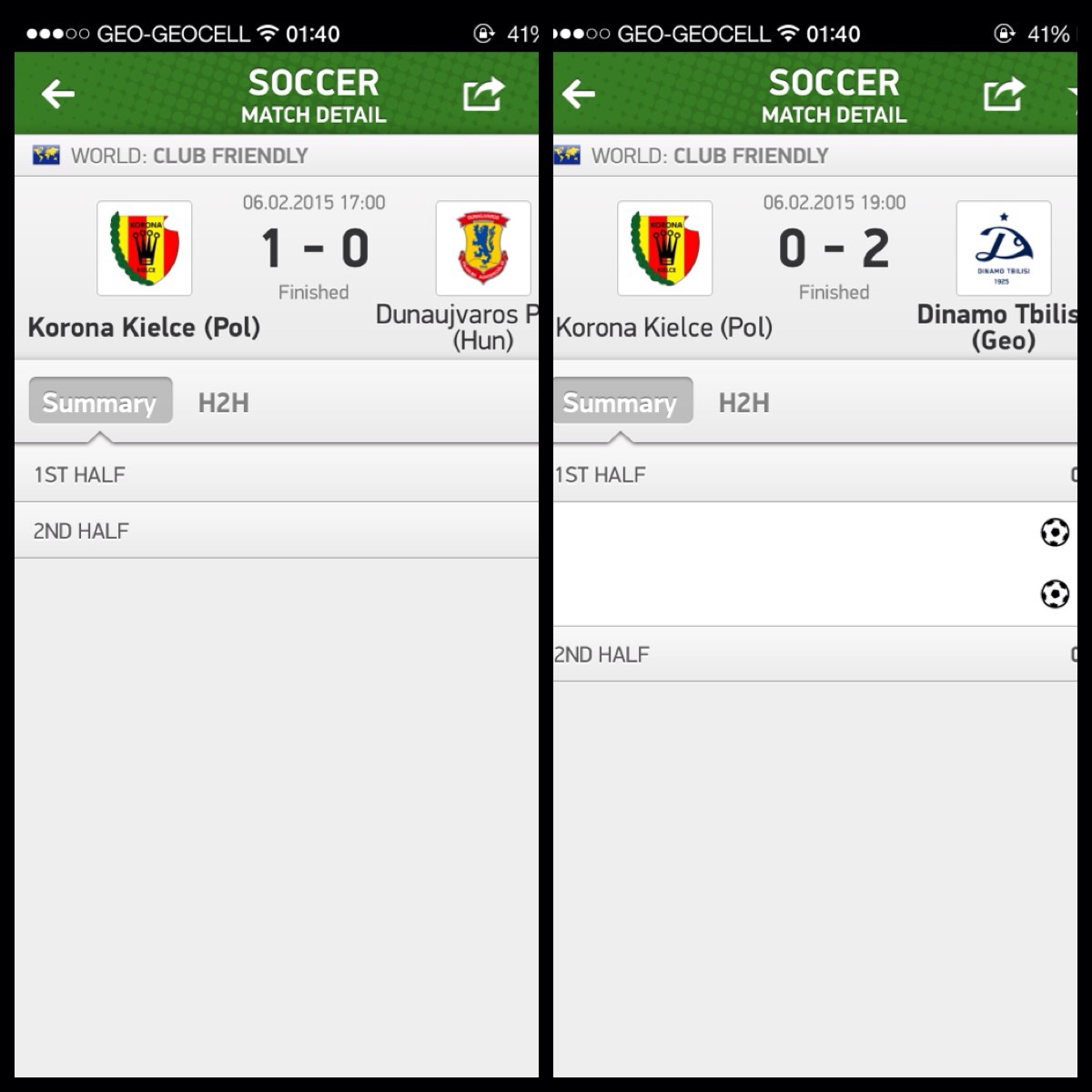
Task: Select Summary tab in left match
Action: pos(100,401)
